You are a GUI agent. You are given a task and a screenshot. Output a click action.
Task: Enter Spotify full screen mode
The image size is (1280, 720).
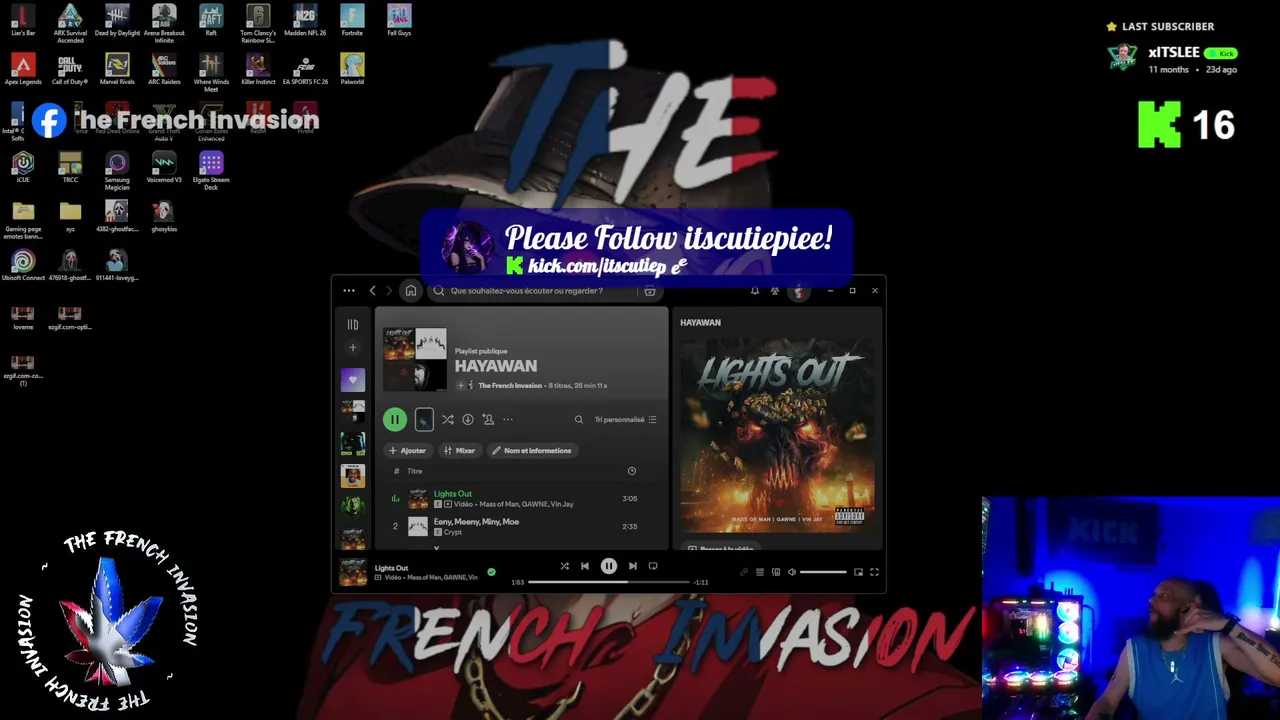(874, 572)
